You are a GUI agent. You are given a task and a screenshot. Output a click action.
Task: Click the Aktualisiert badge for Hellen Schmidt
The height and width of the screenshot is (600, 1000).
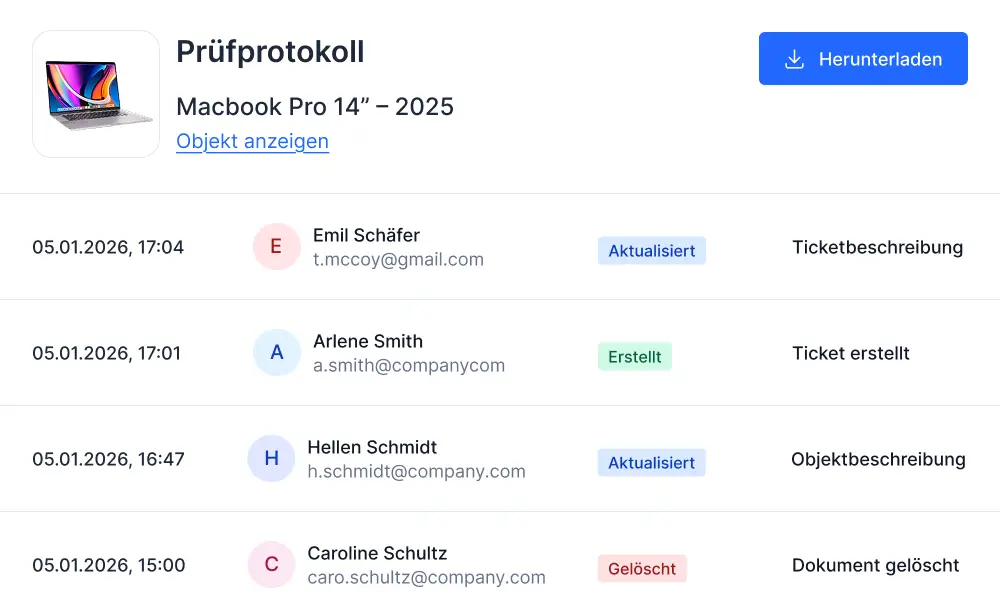click(x=652, y=463)
